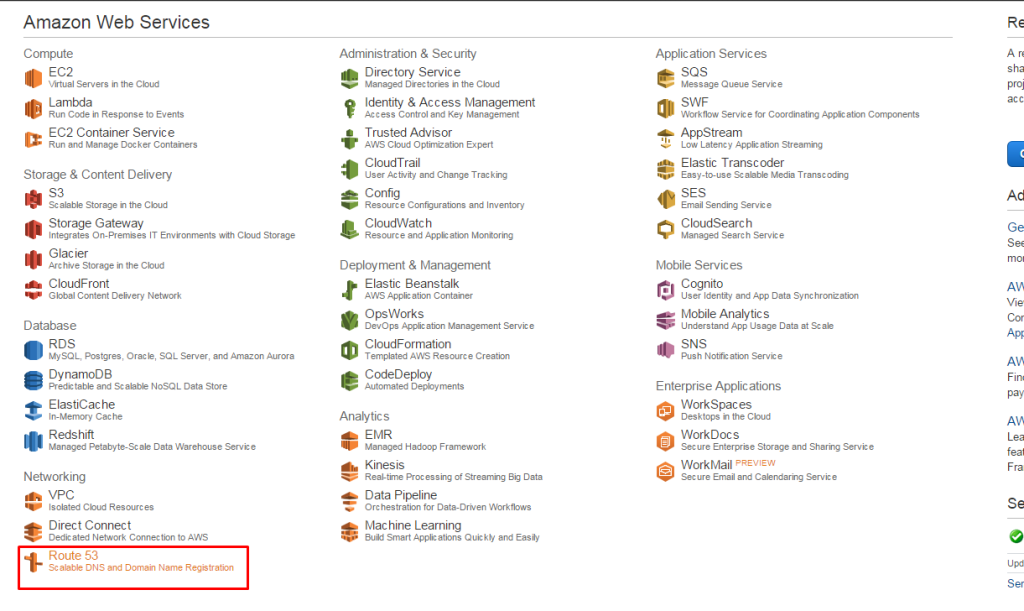Click the SNS notification icon
This screenshot has width=1024, height=611.
665,351
